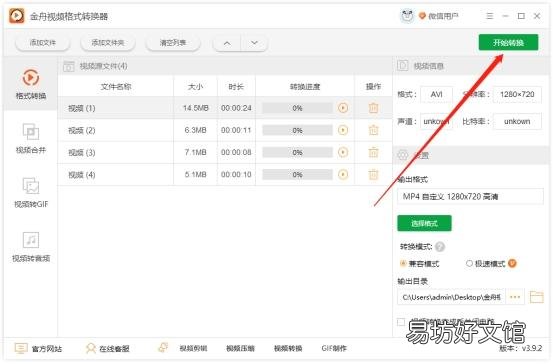Click the 大小 column header
This screenshot has height=364, width=553.
pyautogui.click(x=195, y=86)
